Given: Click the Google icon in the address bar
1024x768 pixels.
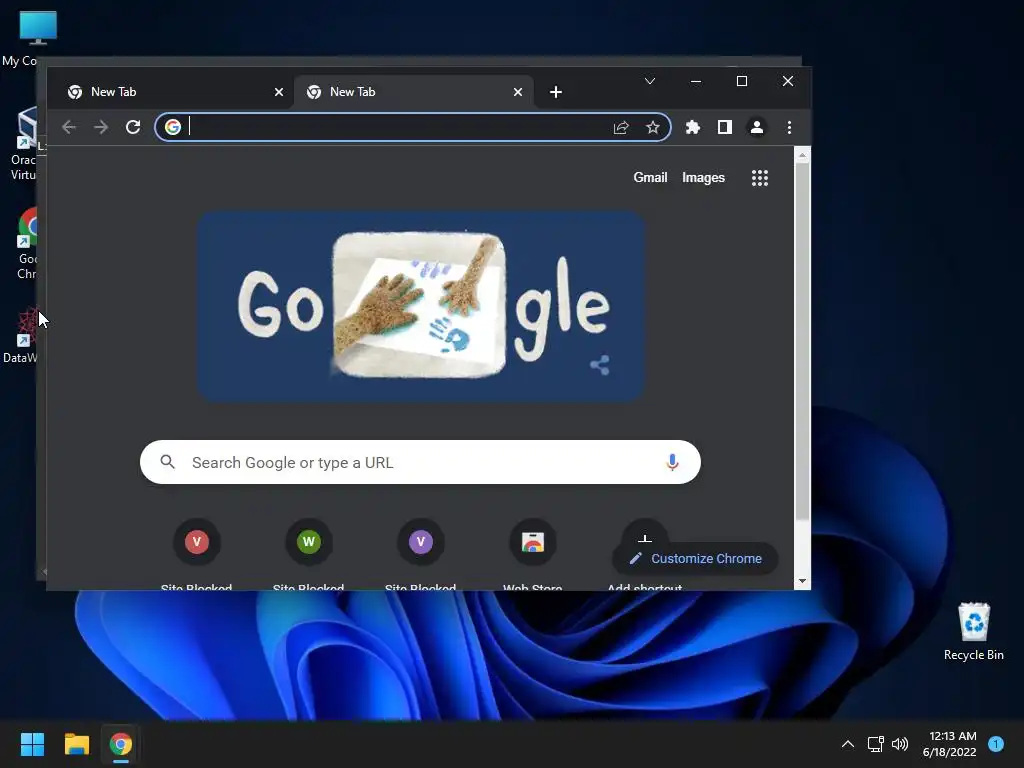Looking at the screenshot, I should tap(173, 127).
